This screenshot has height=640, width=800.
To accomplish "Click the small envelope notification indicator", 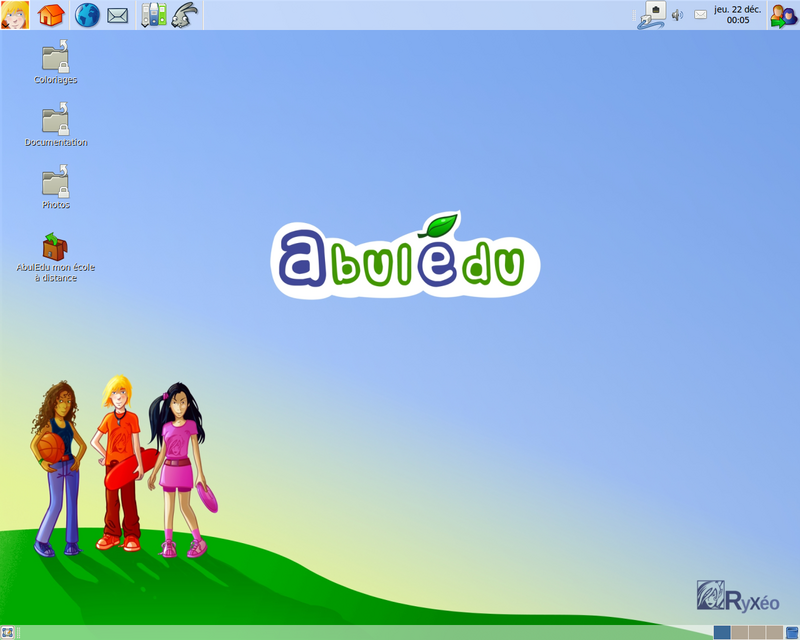I will (x=701, y=15).
